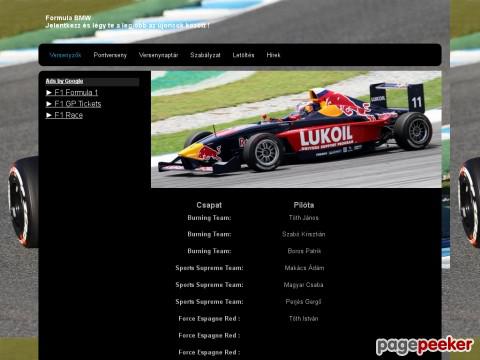The width and height of the screenshot is (480, 360).
Task: Select pilot name Makács Ádám
Action: point(304,268)
